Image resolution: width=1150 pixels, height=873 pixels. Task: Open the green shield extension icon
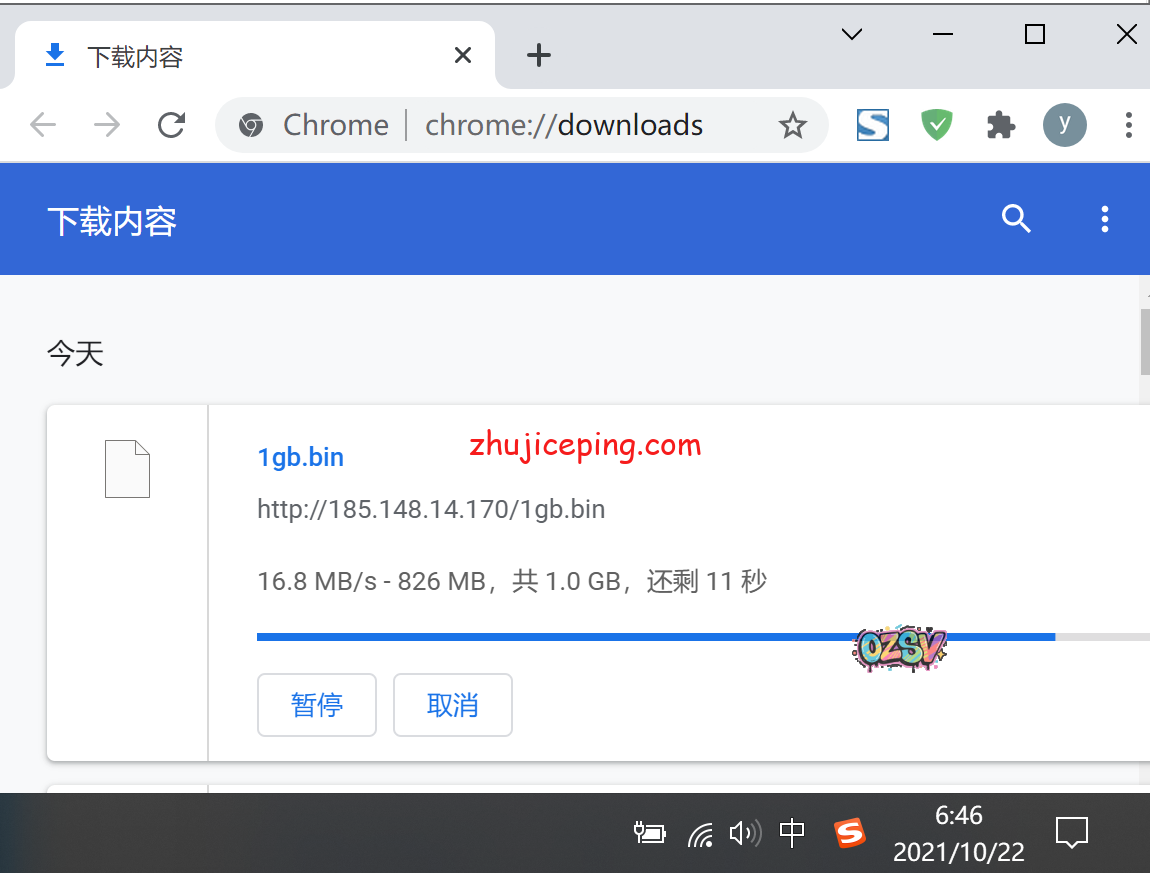pos(936,125)
